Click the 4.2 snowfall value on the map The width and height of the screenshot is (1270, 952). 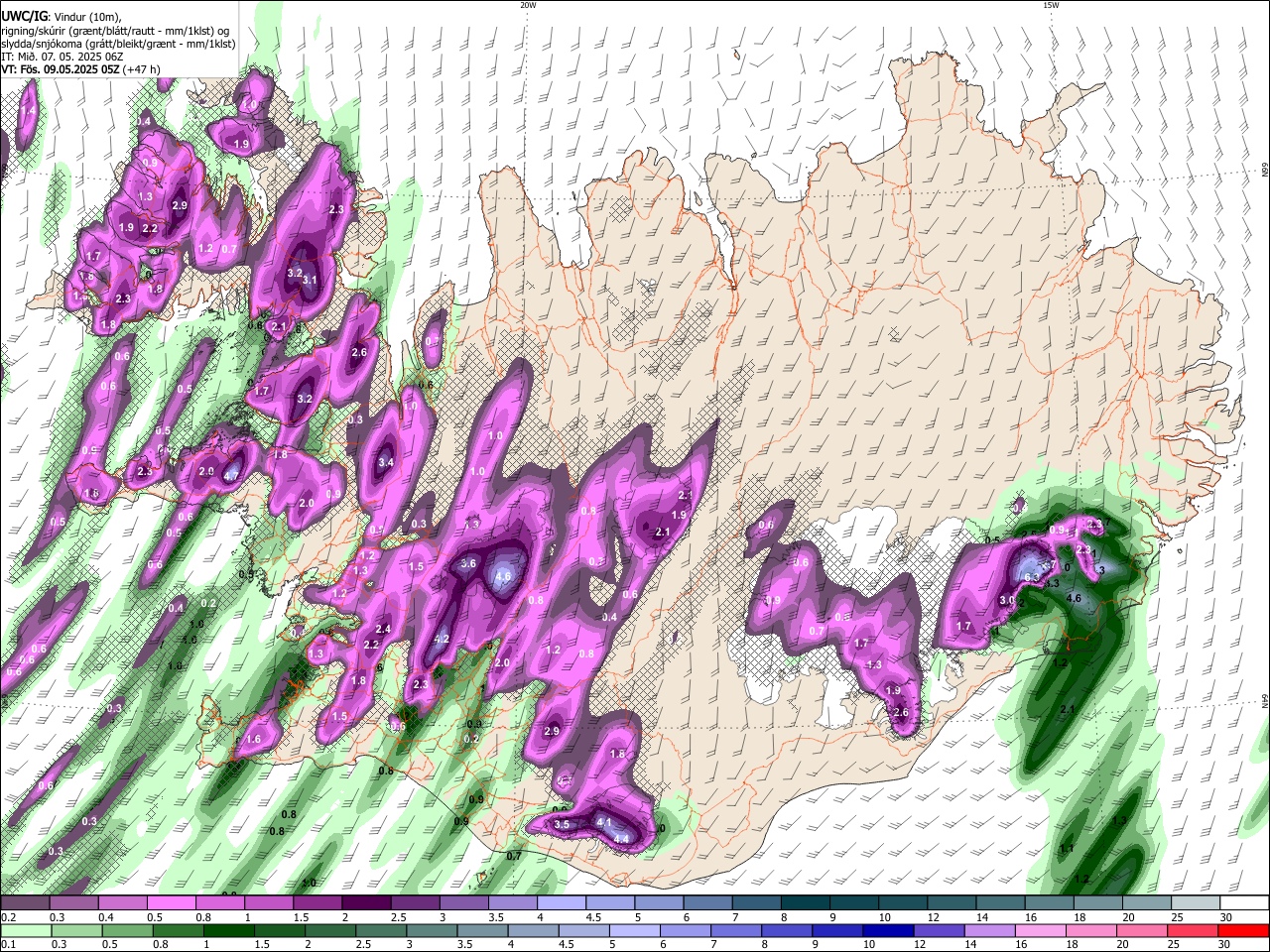click(443, 640)
